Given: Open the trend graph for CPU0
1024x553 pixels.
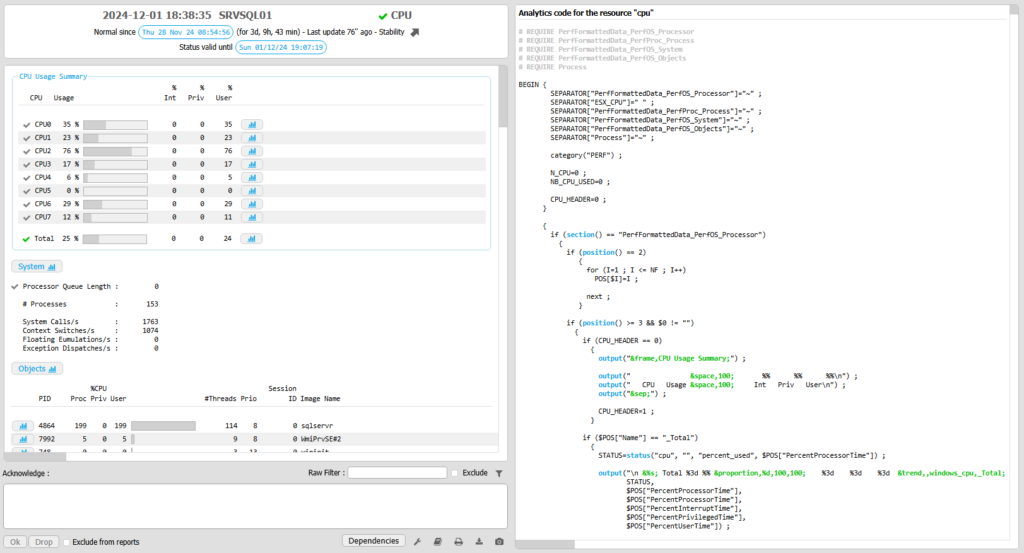Looking at the screenshot, I should 251,124.
